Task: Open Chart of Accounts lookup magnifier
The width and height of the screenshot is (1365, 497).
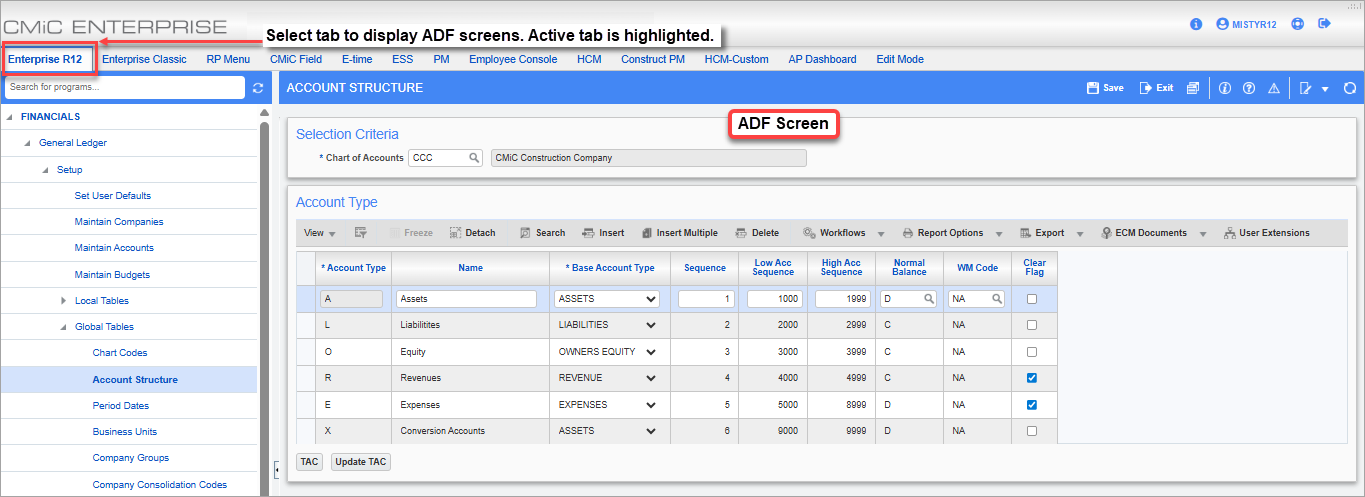Action: 474,158
